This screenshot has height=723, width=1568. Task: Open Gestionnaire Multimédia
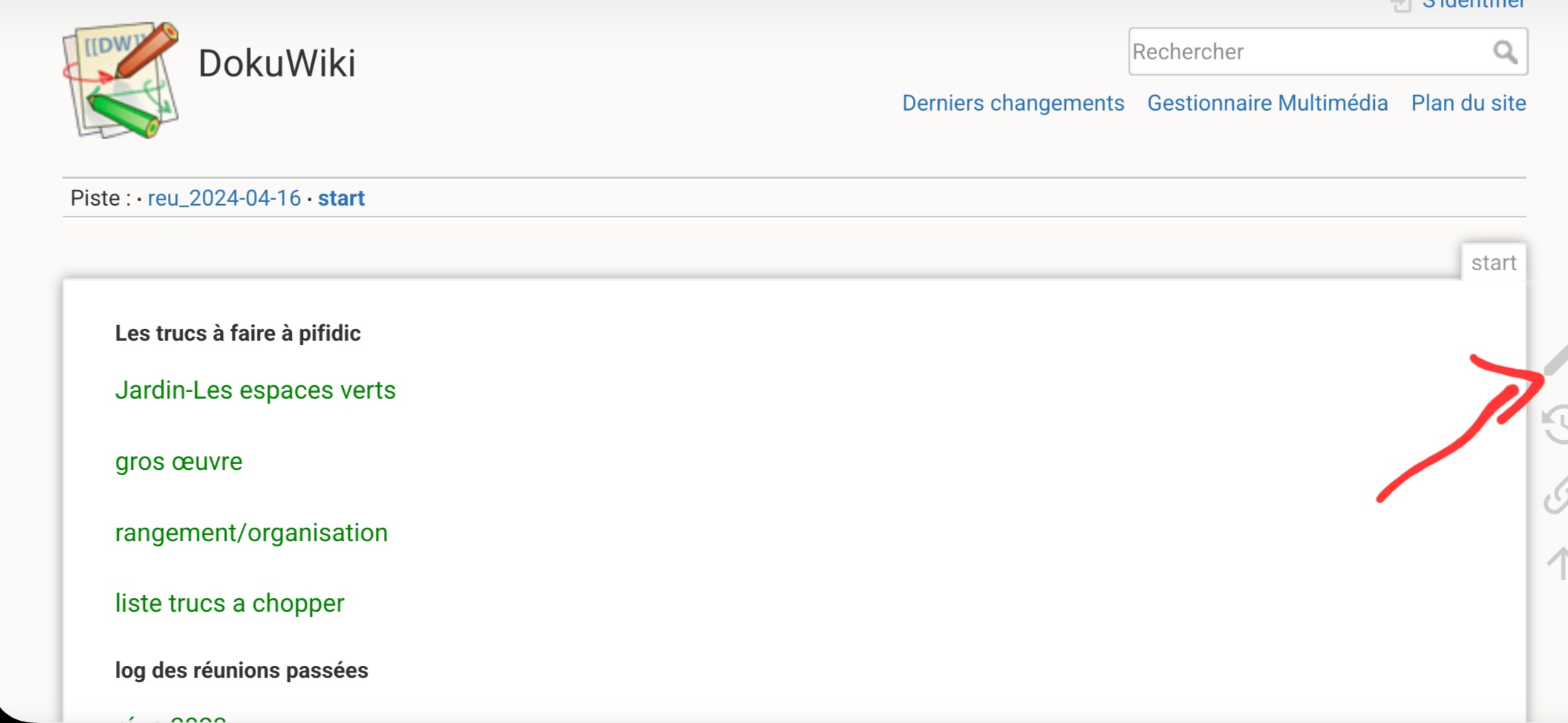pyautogui.click(x=1267, y=103)
